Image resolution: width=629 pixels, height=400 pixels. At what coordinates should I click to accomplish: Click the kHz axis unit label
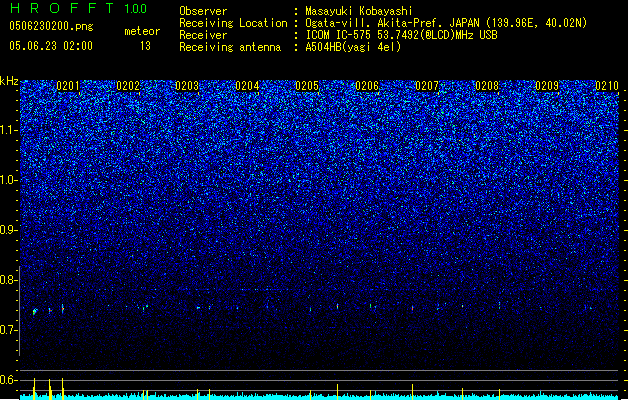point(9,81)
